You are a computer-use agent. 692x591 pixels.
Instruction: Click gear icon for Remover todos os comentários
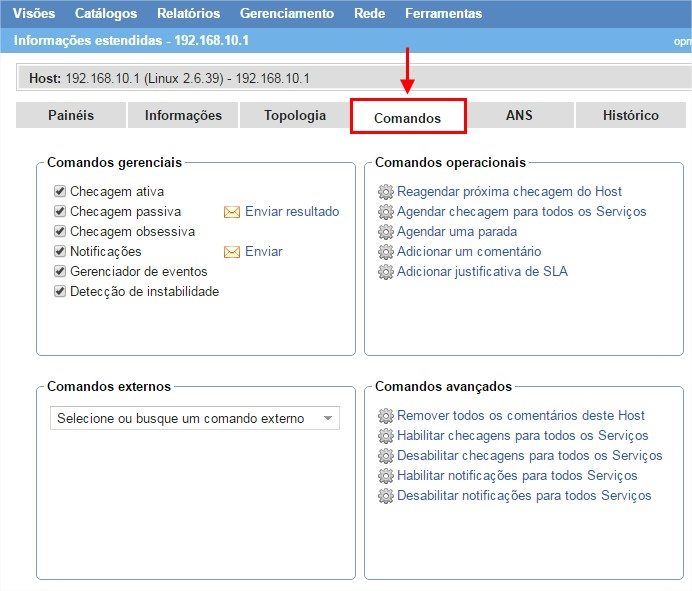pyautogui.click(x=385, y=416)
